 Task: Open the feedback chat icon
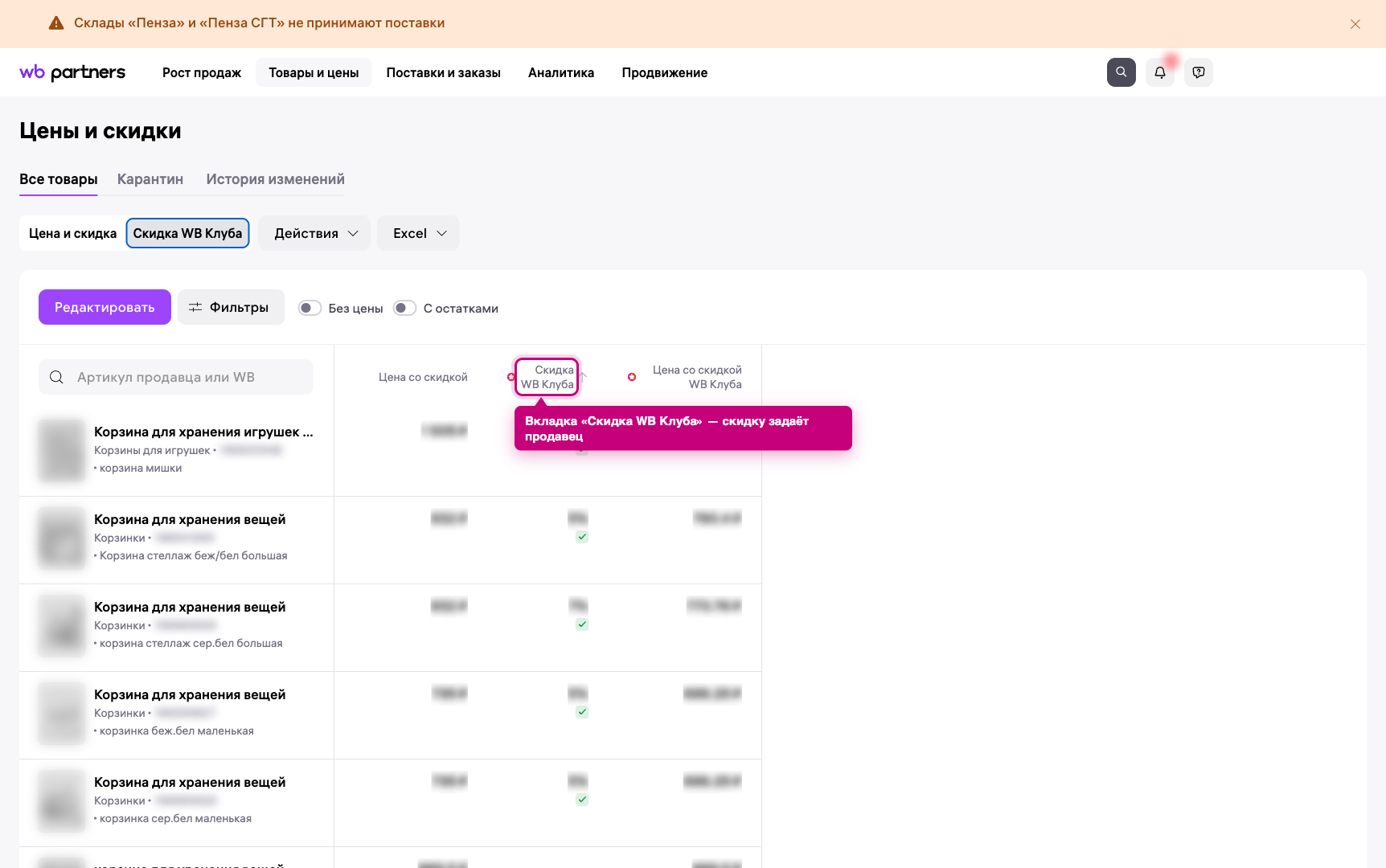tap(1199, 72)
